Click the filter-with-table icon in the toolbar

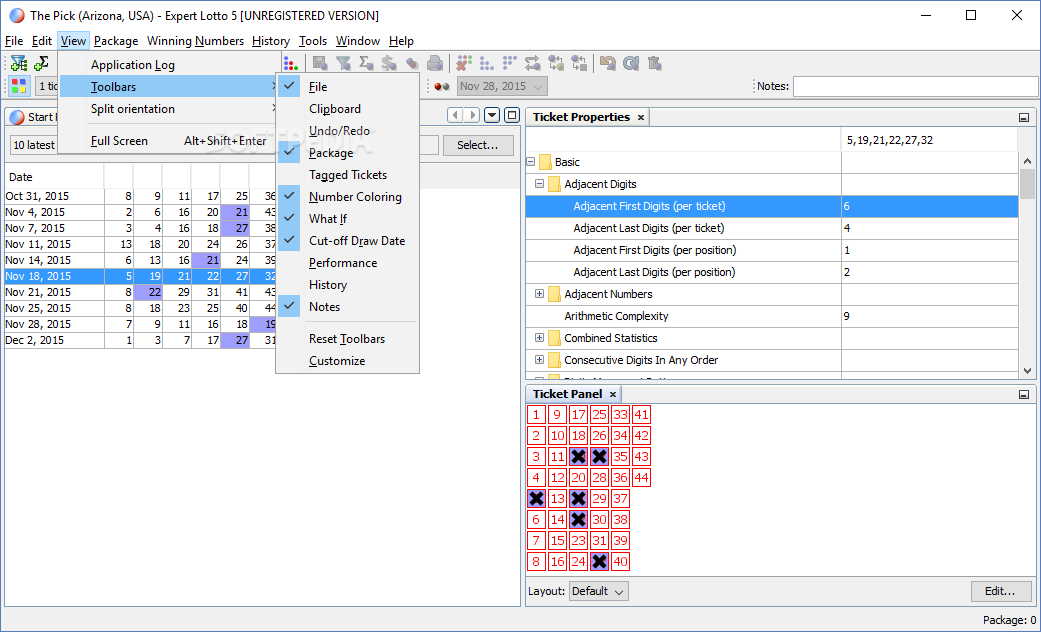tap(19, 64)
